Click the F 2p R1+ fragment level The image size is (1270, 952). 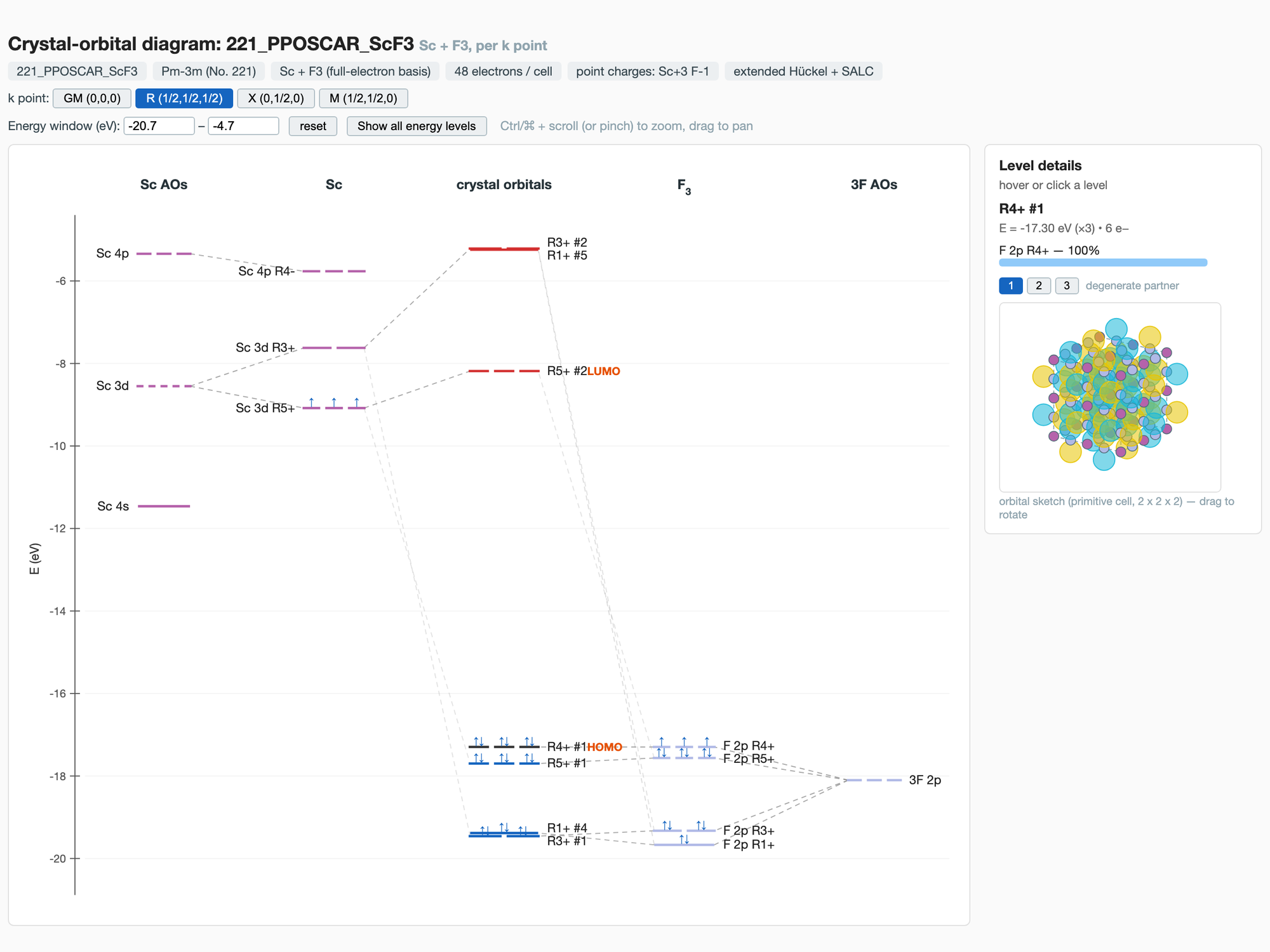click(684, 845)
